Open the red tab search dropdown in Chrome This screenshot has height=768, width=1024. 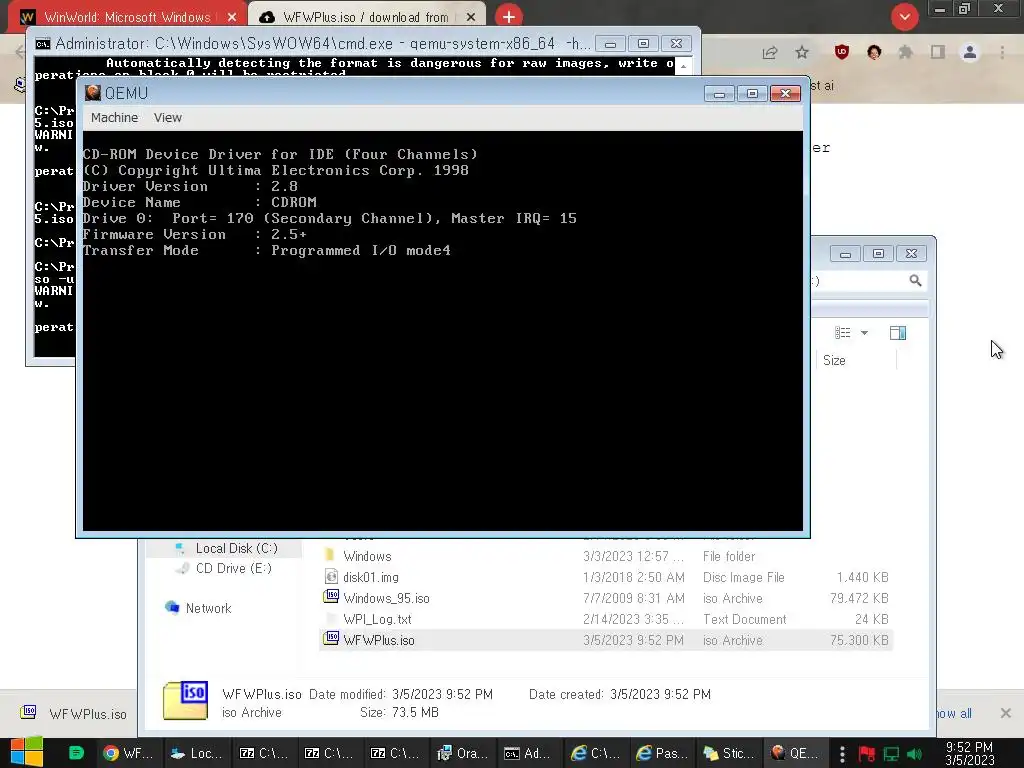coord(904,17)
